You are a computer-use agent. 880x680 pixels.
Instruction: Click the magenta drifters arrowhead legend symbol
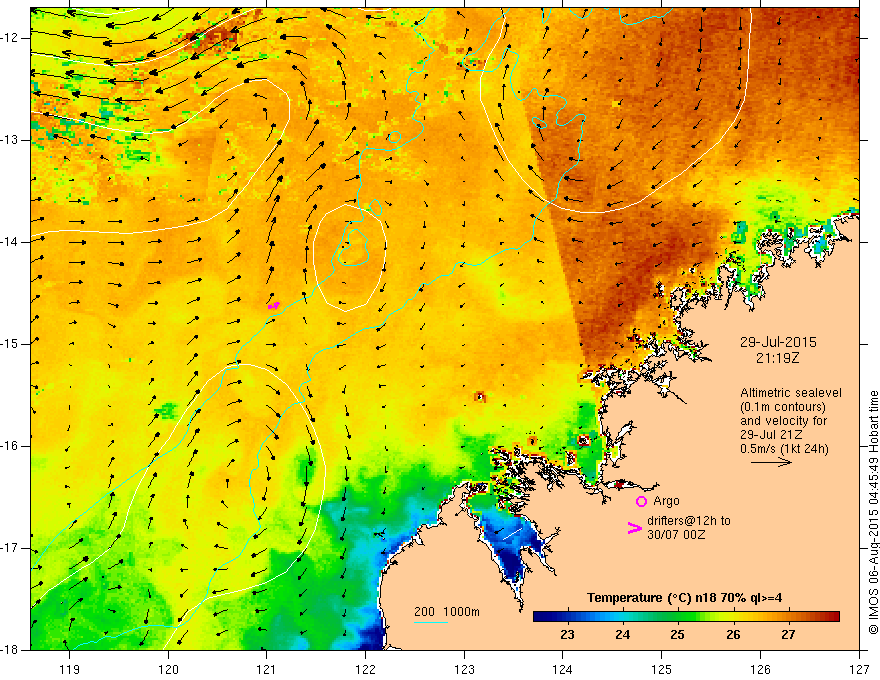[x=634, y=528]
